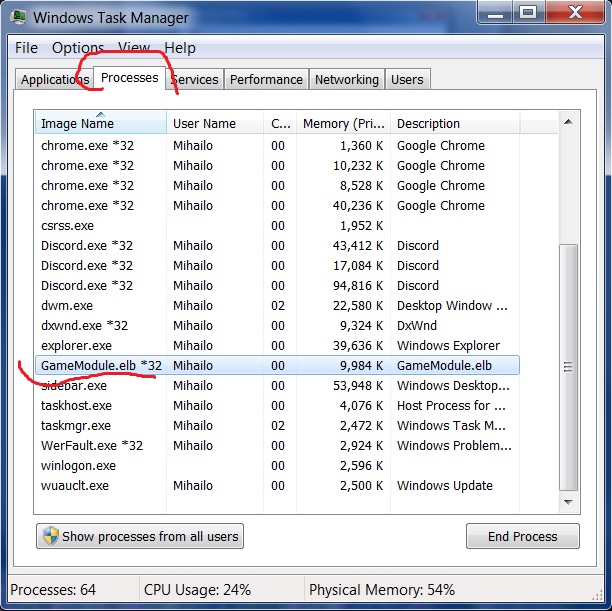The image size is (612, 611).
Task: Sort by CPU column header
Action: [x=280, y=123]
